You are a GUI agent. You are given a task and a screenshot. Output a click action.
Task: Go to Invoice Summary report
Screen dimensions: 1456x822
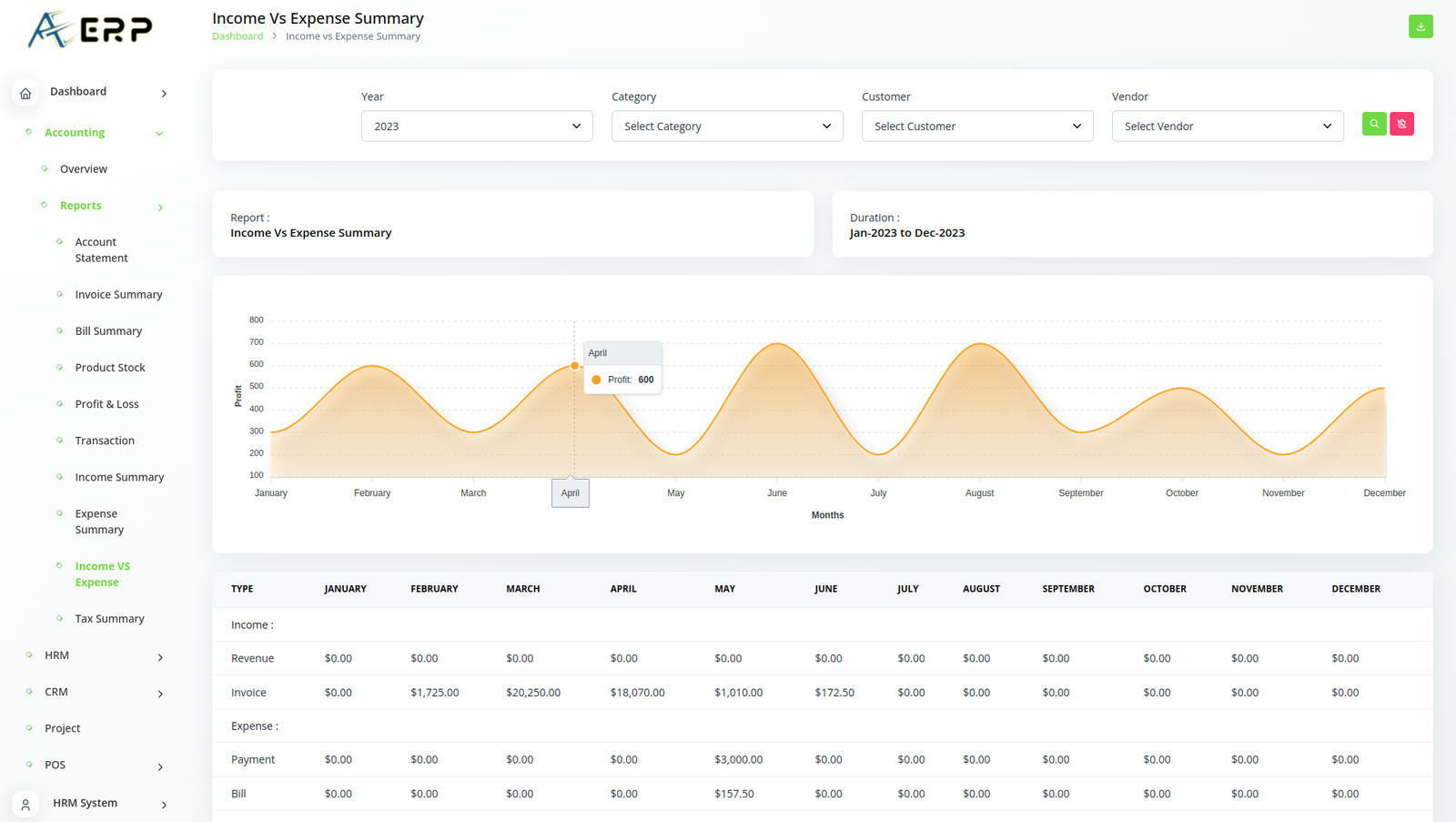pyautogui.click(x=118, y=295)
